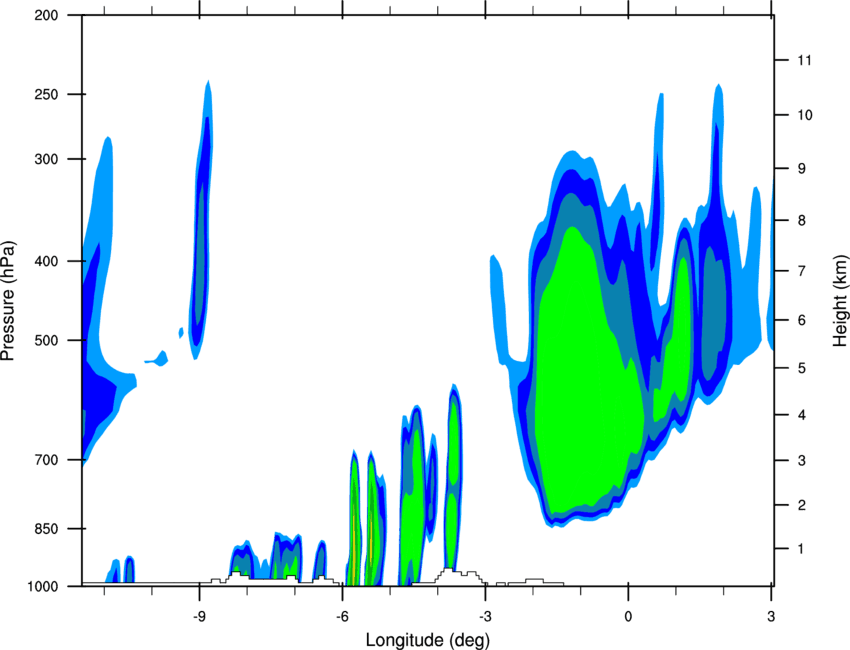This screenshot has height=650, width=850.
Task: Click the 850 pressure tick label
Action: [46, 529]
